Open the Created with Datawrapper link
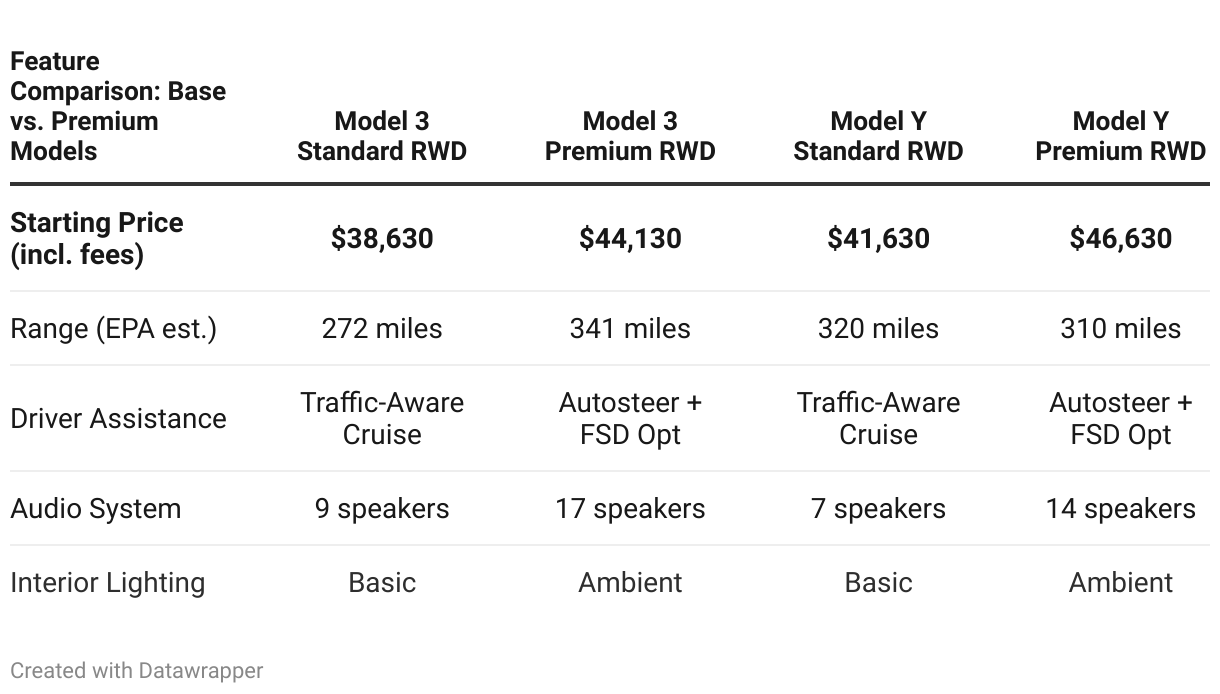The height and width of the screenshot is (694, 1220). click(x=136, y=670)
